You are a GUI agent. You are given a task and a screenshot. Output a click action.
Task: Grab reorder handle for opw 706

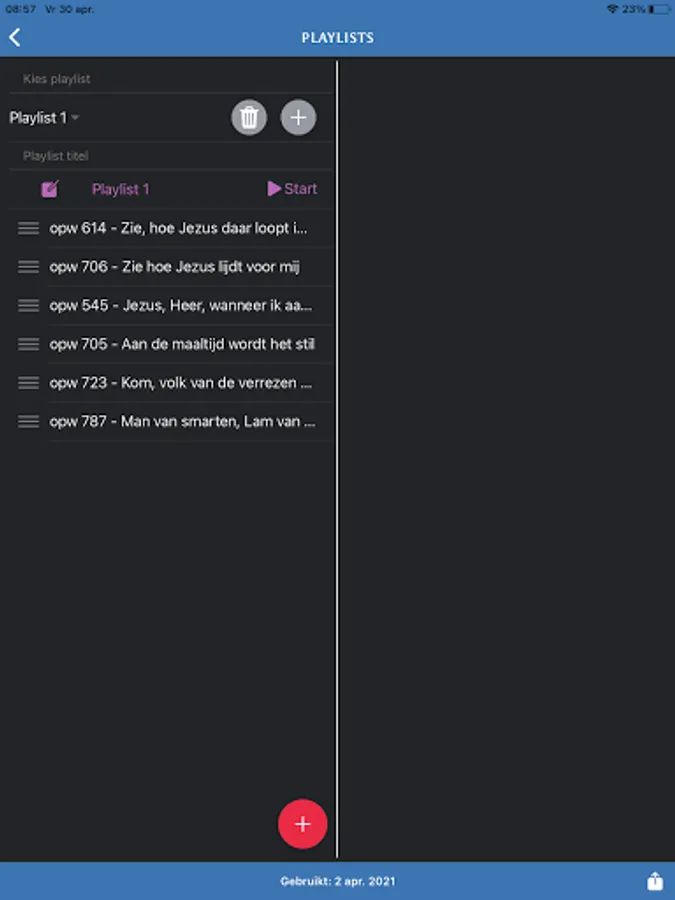28,266
